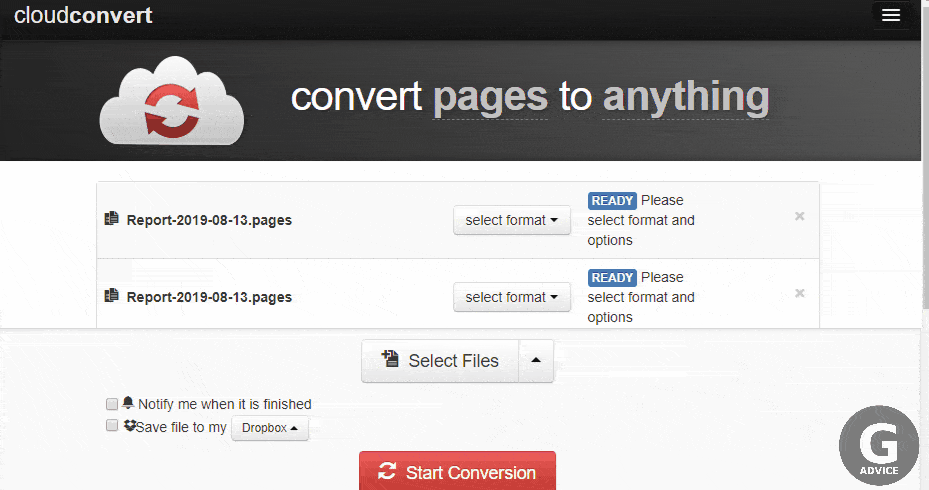
Task: Remove the second file with the X
Action: [x=799, y=293]
